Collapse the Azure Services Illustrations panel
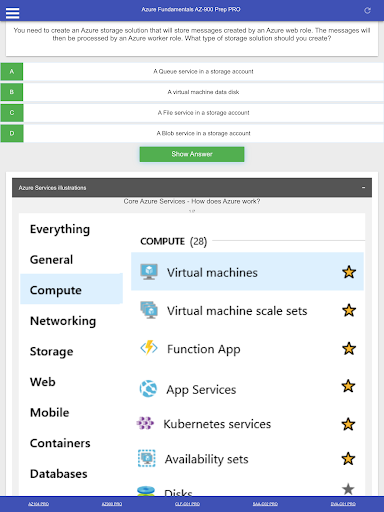 click(x=363, y=188)
